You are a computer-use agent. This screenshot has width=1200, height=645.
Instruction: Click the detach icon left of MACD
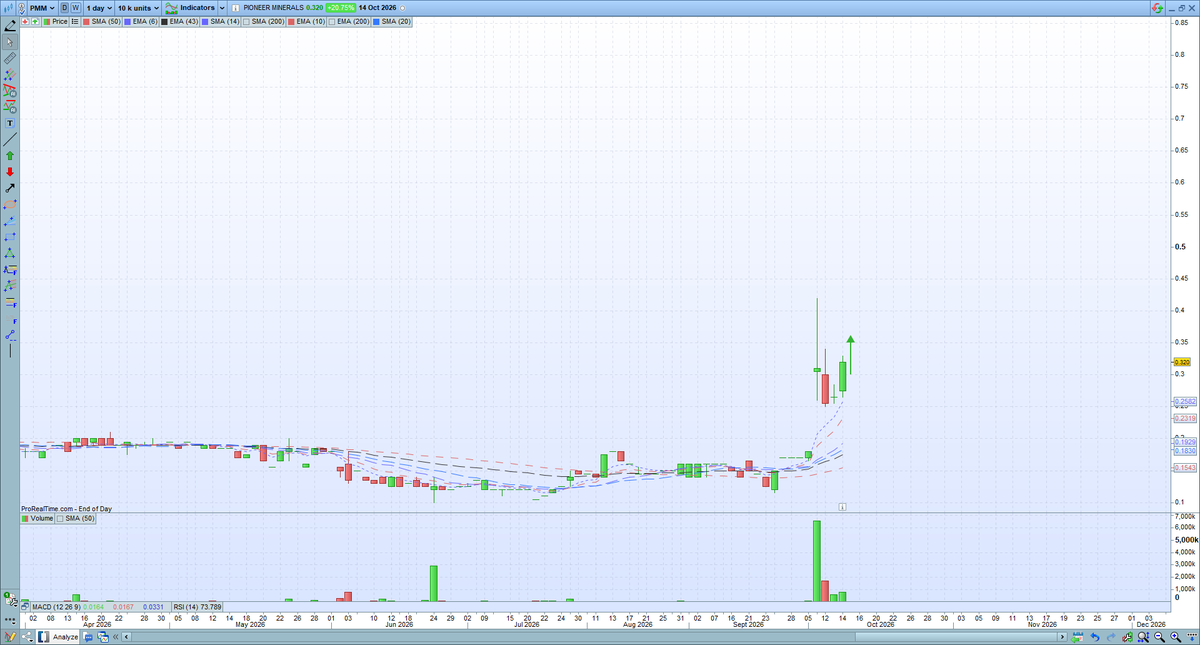click(x=25, y=606)
